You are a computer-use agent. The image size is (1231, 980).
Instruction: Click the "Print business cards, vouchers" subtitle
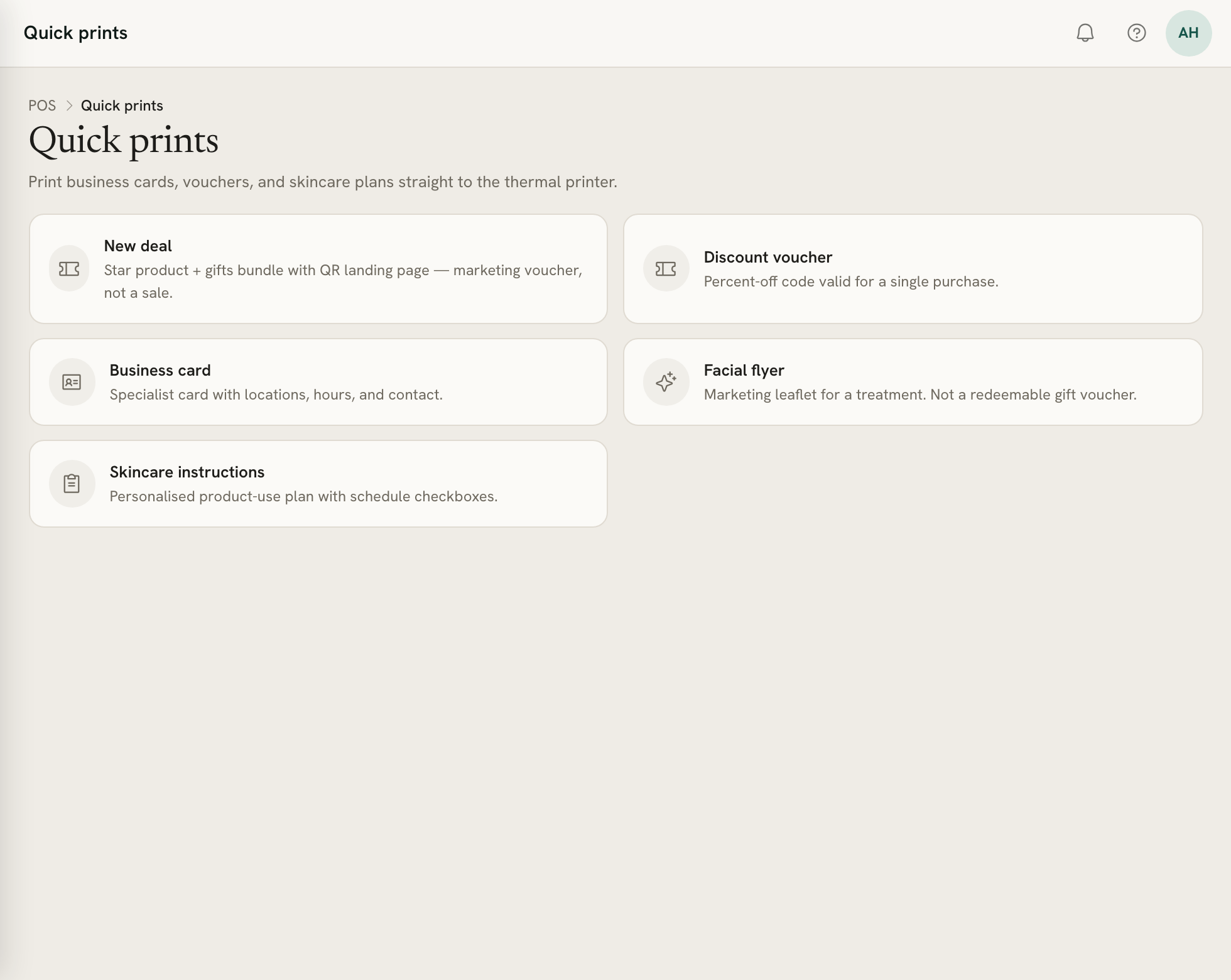click(x=323, y=182)
